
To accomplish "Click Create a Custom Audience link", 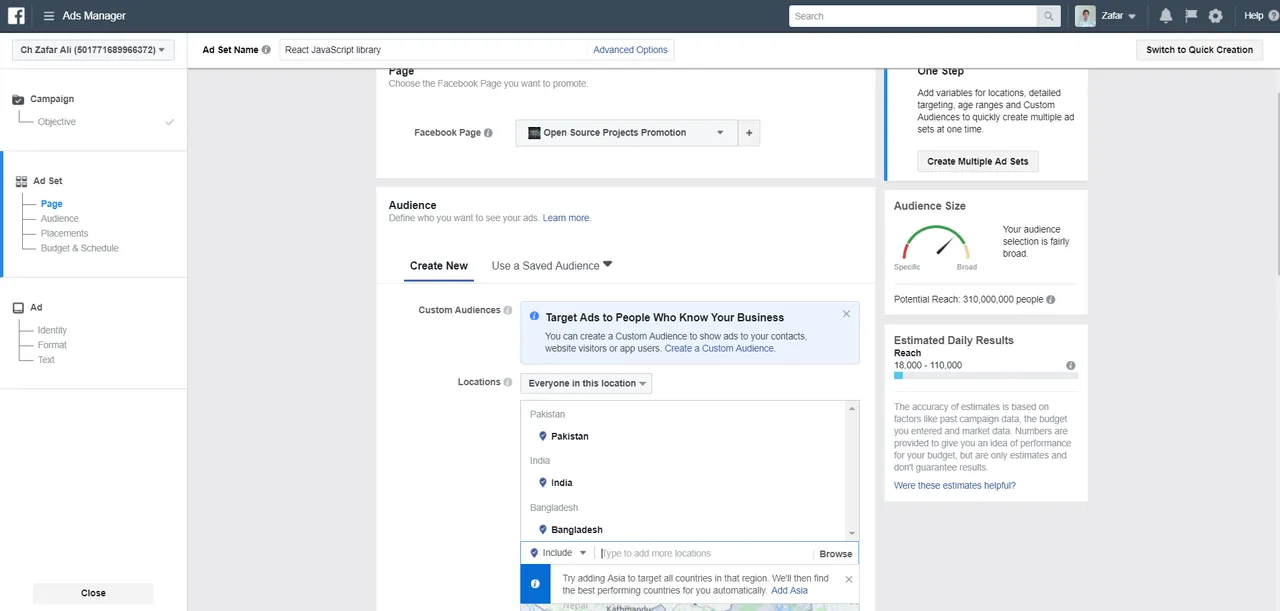I will point(720,348).
